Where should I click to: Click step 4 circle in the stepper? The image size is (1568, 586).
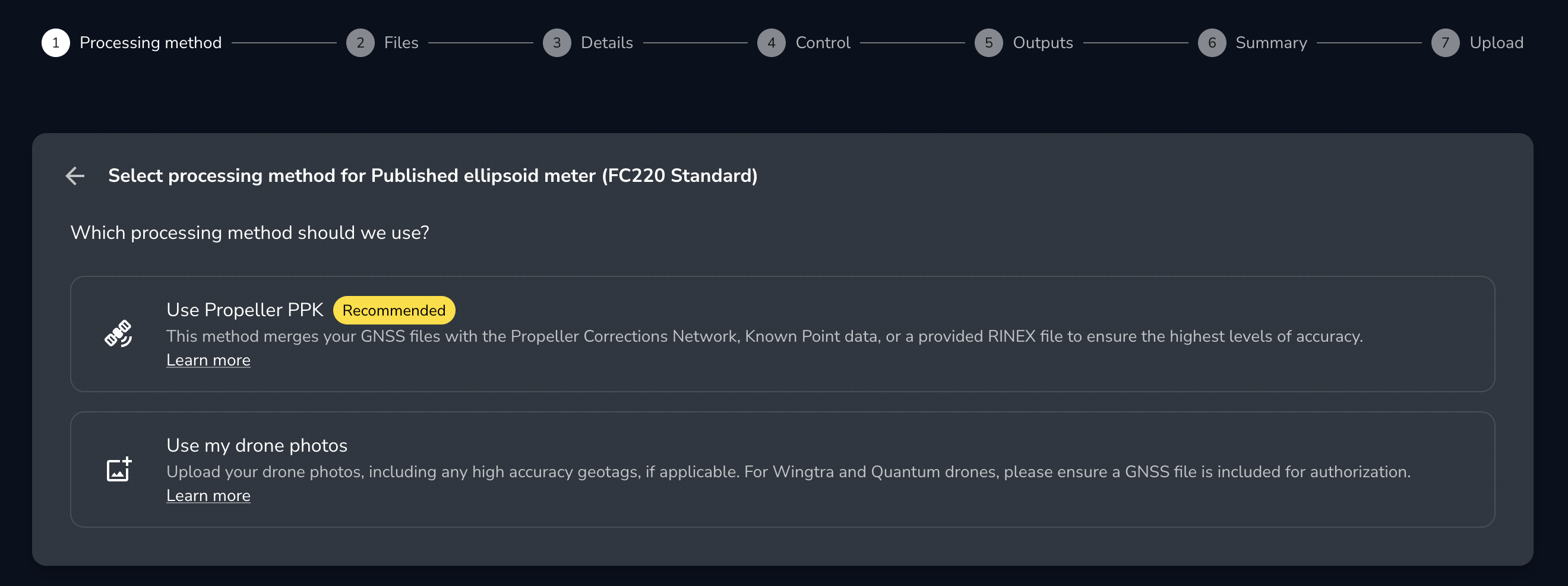(771, 43)
